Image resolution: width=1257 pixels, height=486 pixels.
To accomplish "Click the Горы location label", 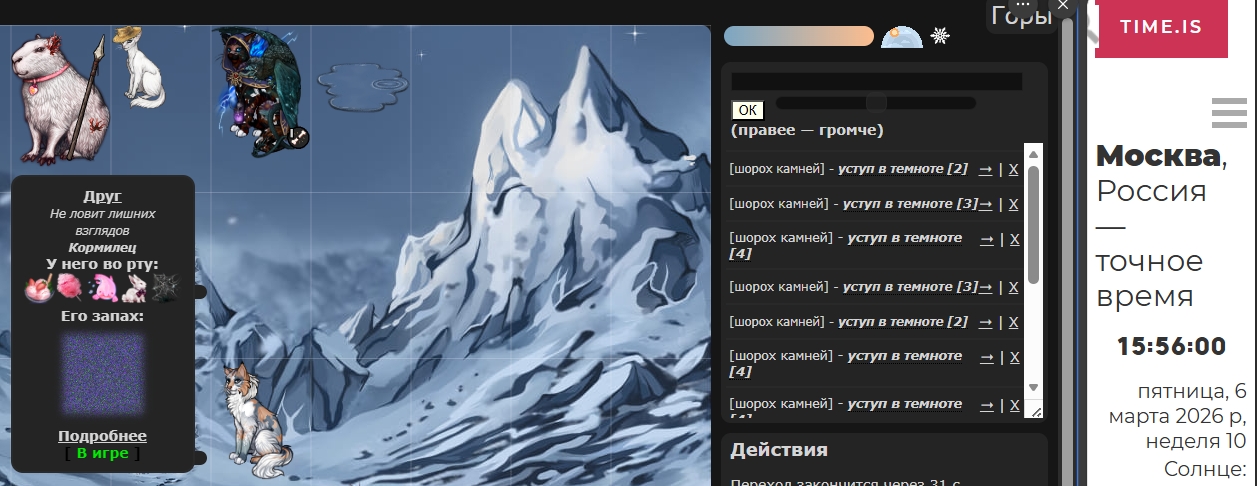I will pos(1021,15).
